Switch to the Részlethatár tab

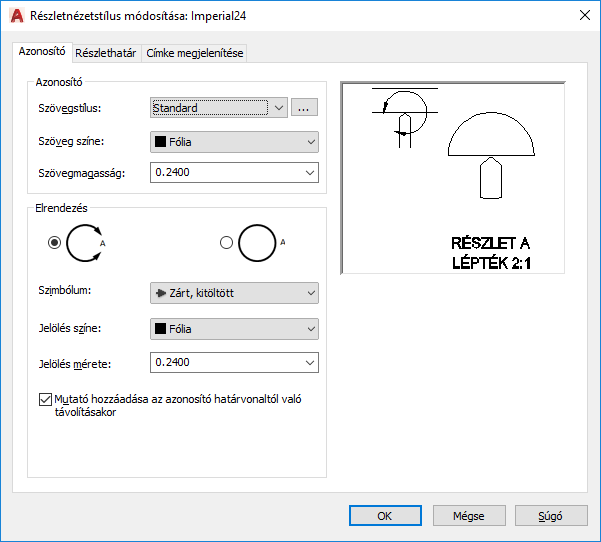(x=106, y=53)
